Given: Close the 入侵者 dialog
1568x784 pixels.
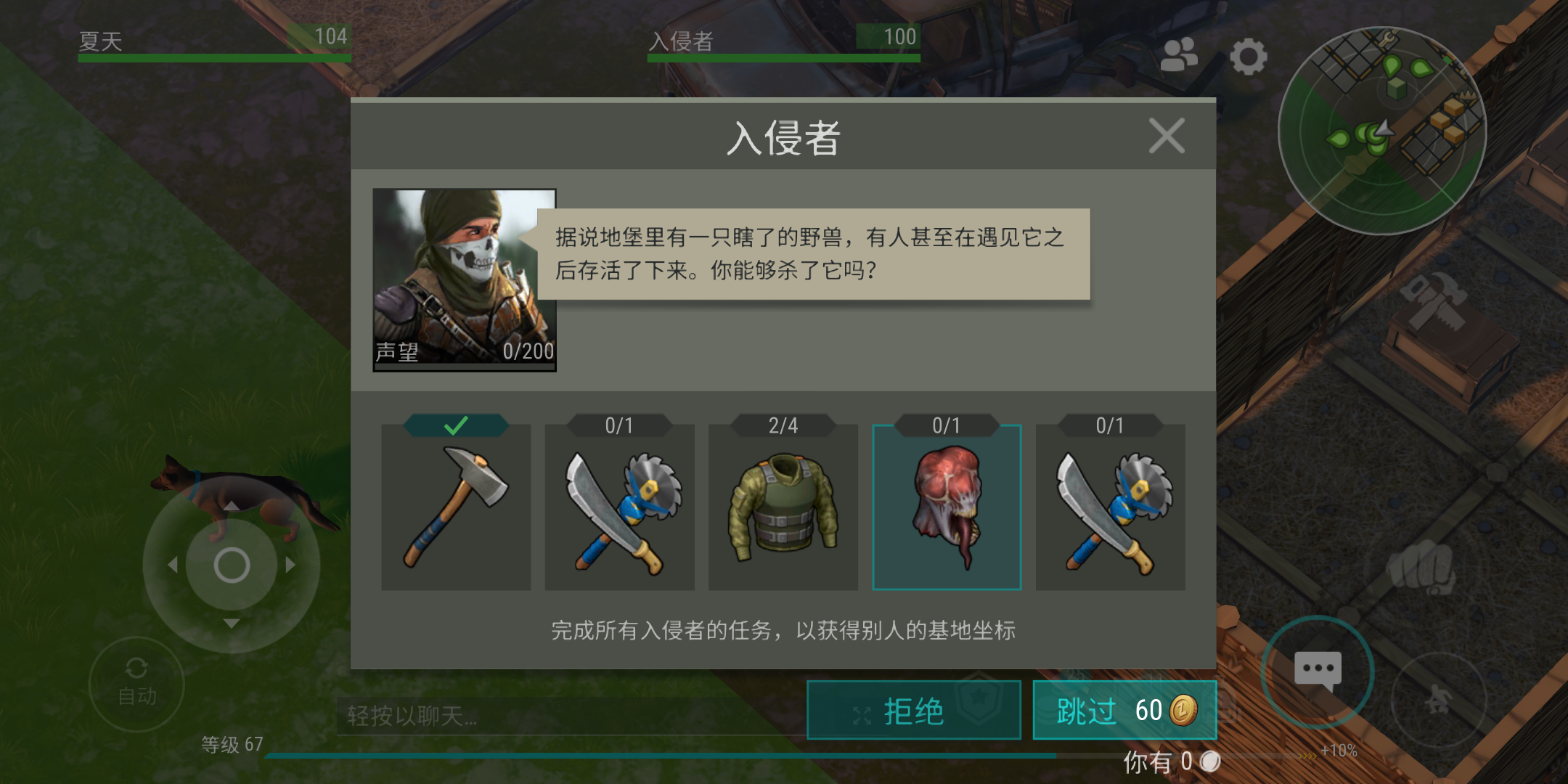Looking at the screenshot, I should coord(1167,136).
